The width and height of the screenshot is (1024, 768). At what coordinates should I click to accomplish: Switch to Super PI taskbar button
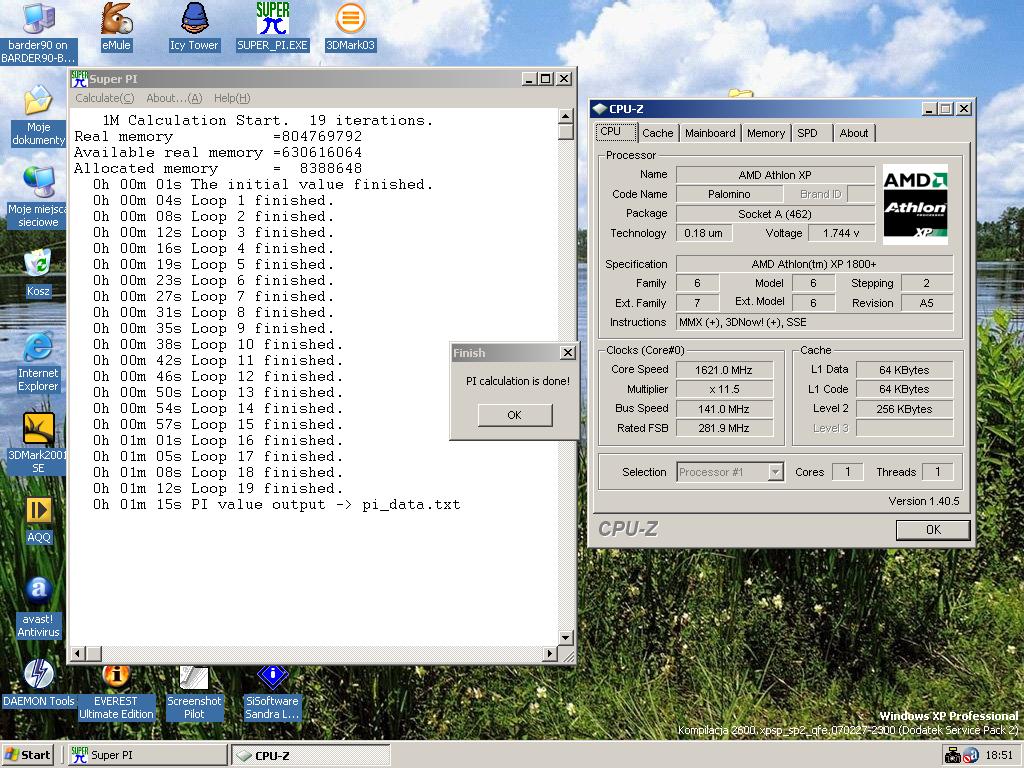coord(147,755)
